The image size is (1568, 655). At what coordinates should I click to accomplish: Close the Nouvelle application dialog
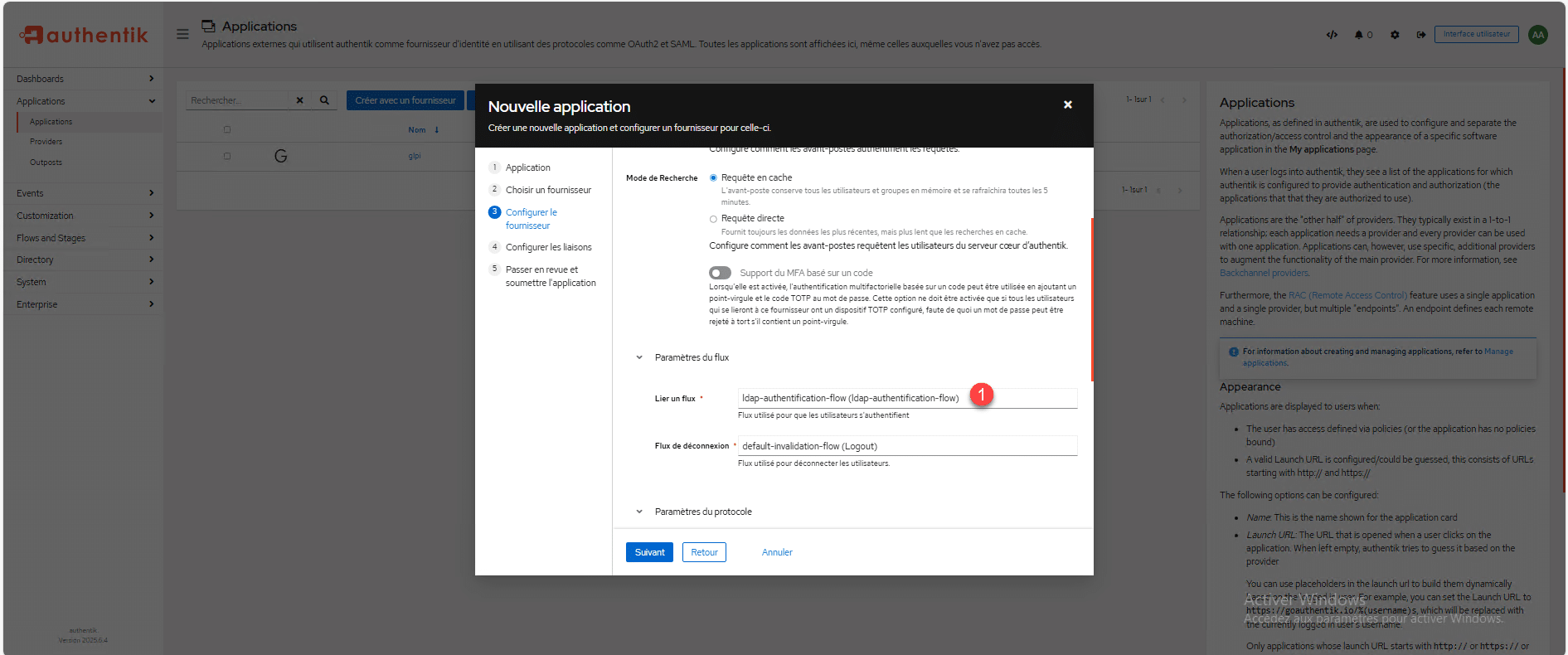pos(1067,104)
